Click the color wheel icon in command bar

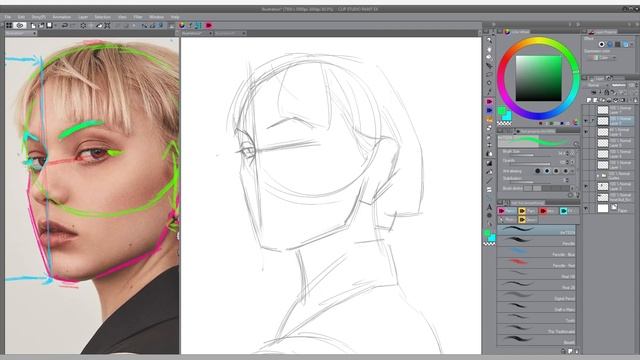tap(182, 25)
